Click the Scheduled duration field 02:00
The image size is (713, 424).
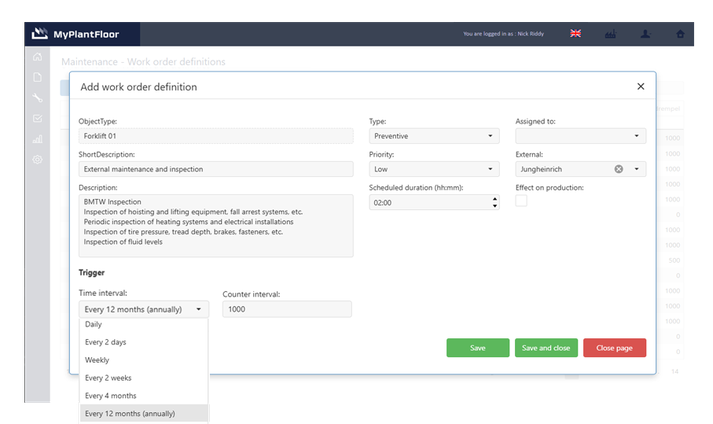(434, 202)
